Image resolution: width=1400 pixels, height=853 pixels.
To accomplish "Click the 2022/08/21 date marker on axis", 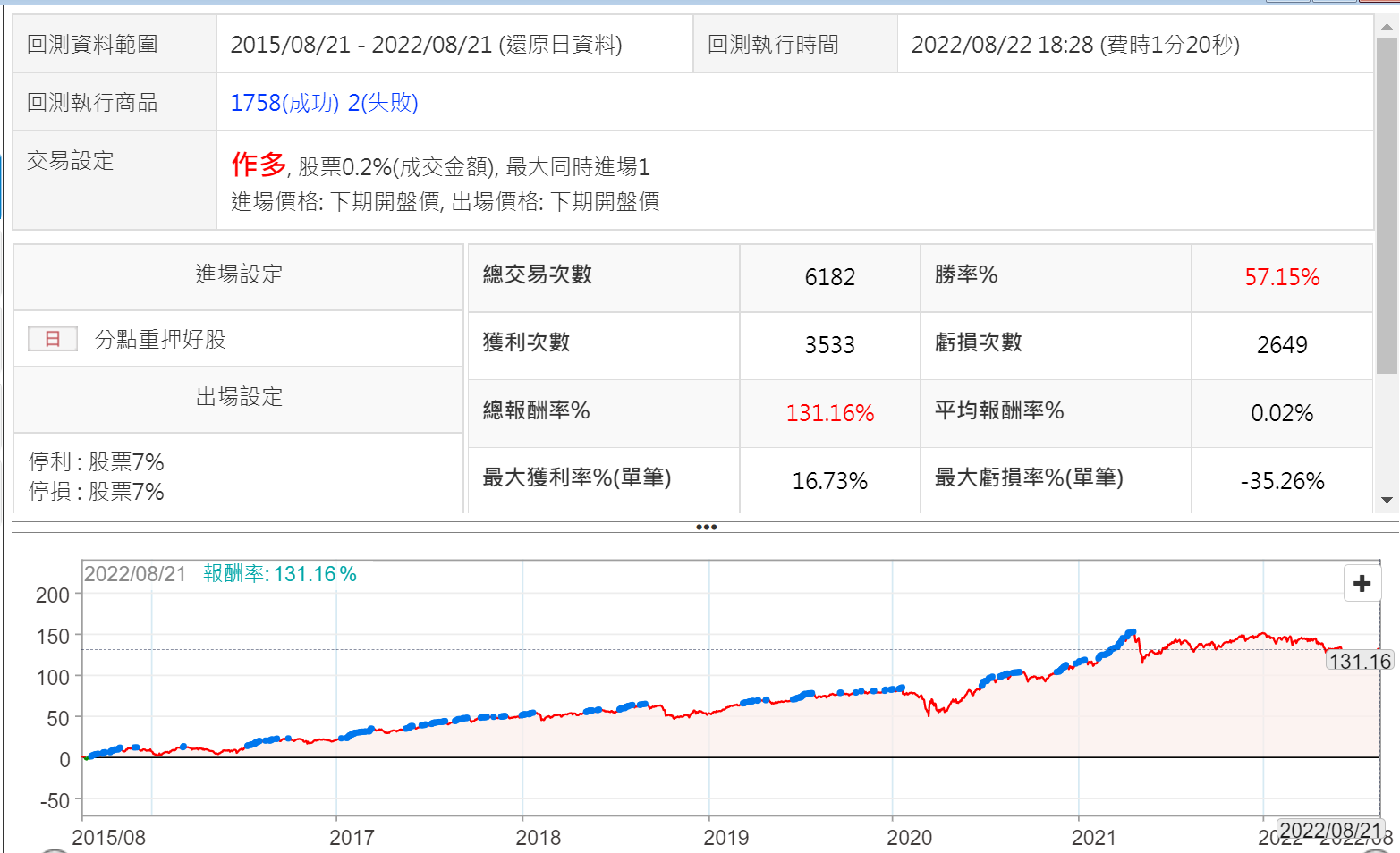I will point(1330,830).
